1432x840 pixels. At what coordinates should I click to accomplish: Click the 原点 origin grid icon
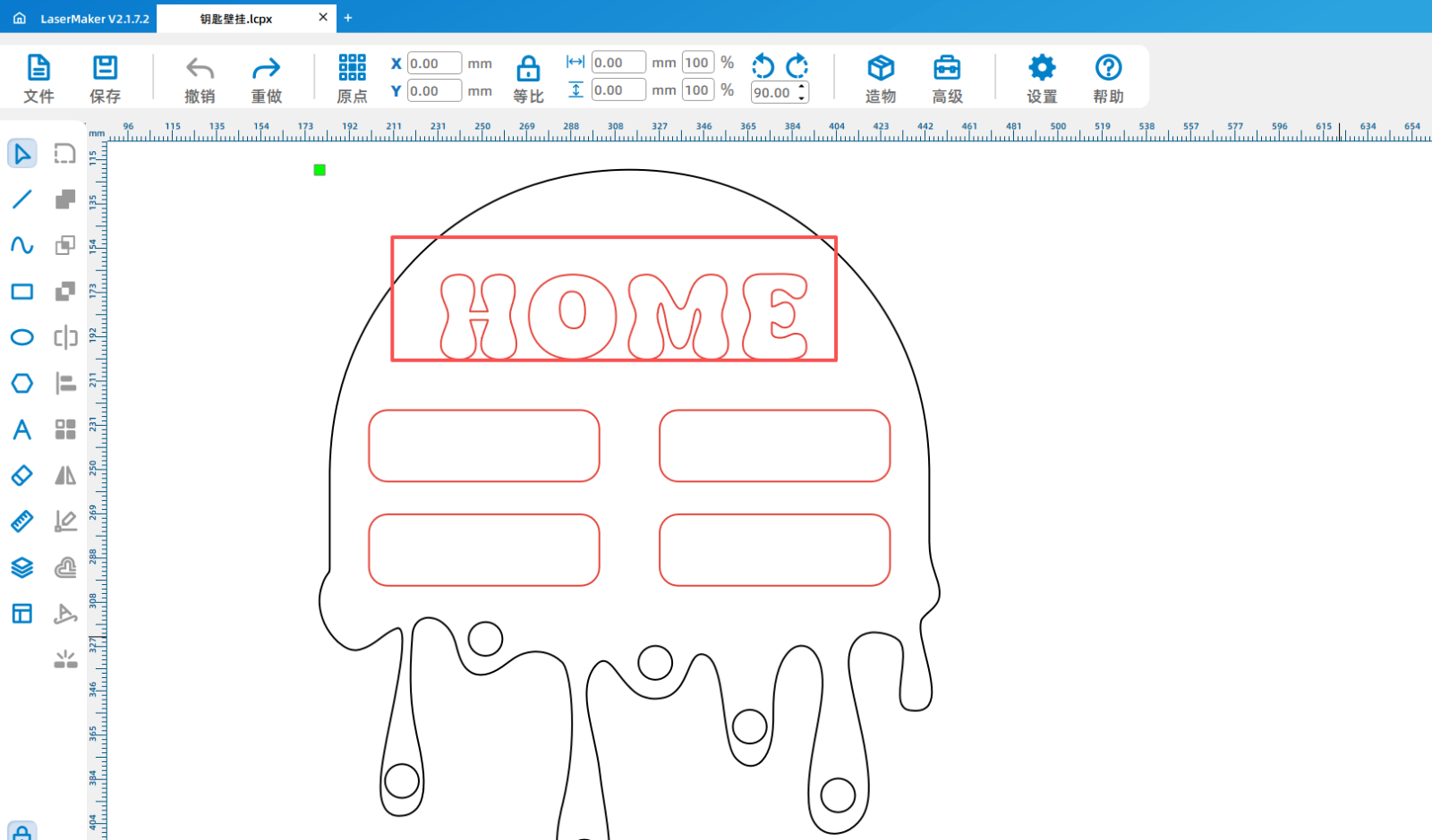[352, 78]
